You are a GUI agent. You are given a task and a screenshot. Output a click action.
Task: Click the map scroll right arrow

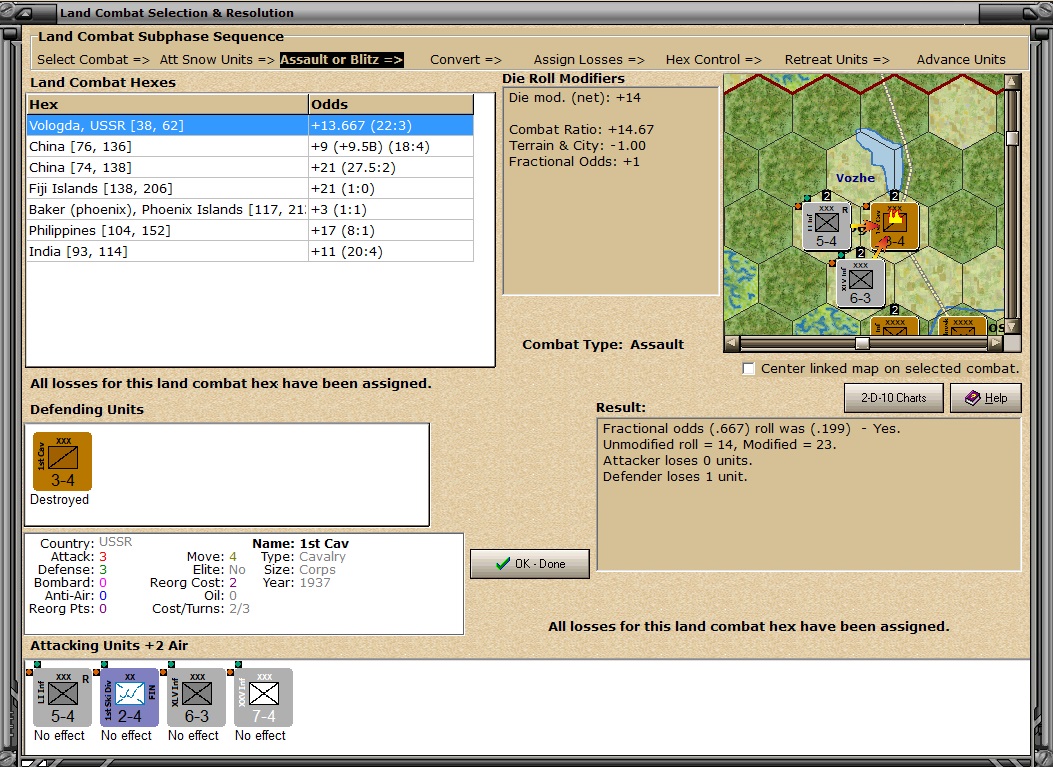click(996, 343)
